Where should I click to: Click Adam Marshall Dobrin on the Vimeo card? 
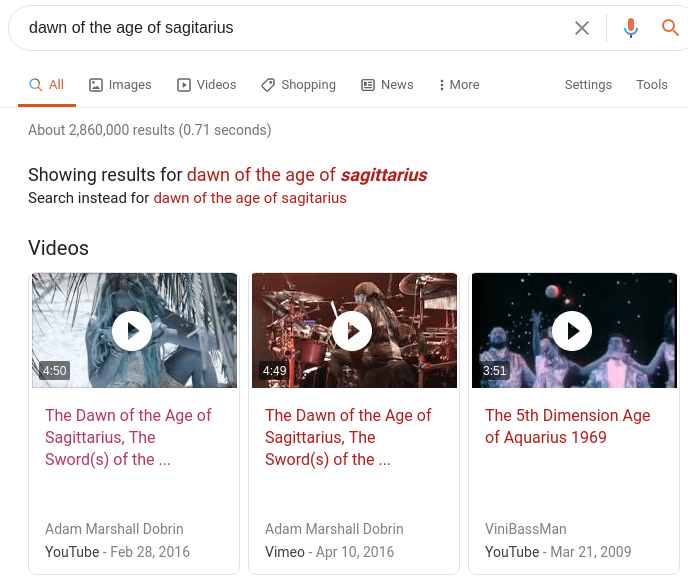pos(334,529)
